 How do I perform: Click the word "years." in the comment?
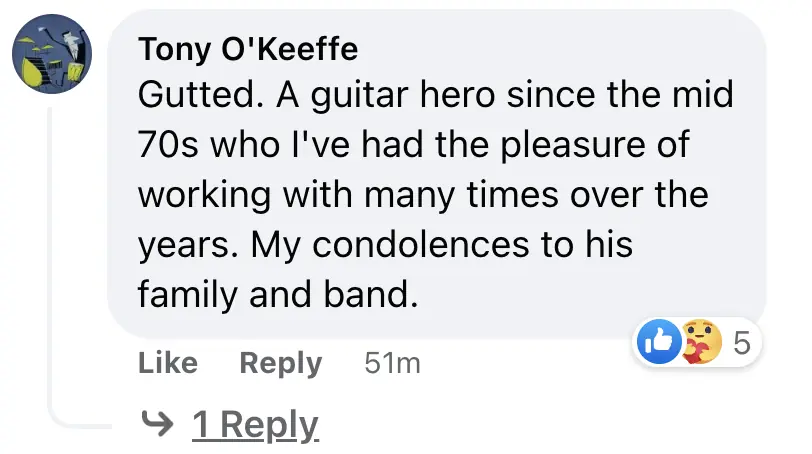pos(185,245)
